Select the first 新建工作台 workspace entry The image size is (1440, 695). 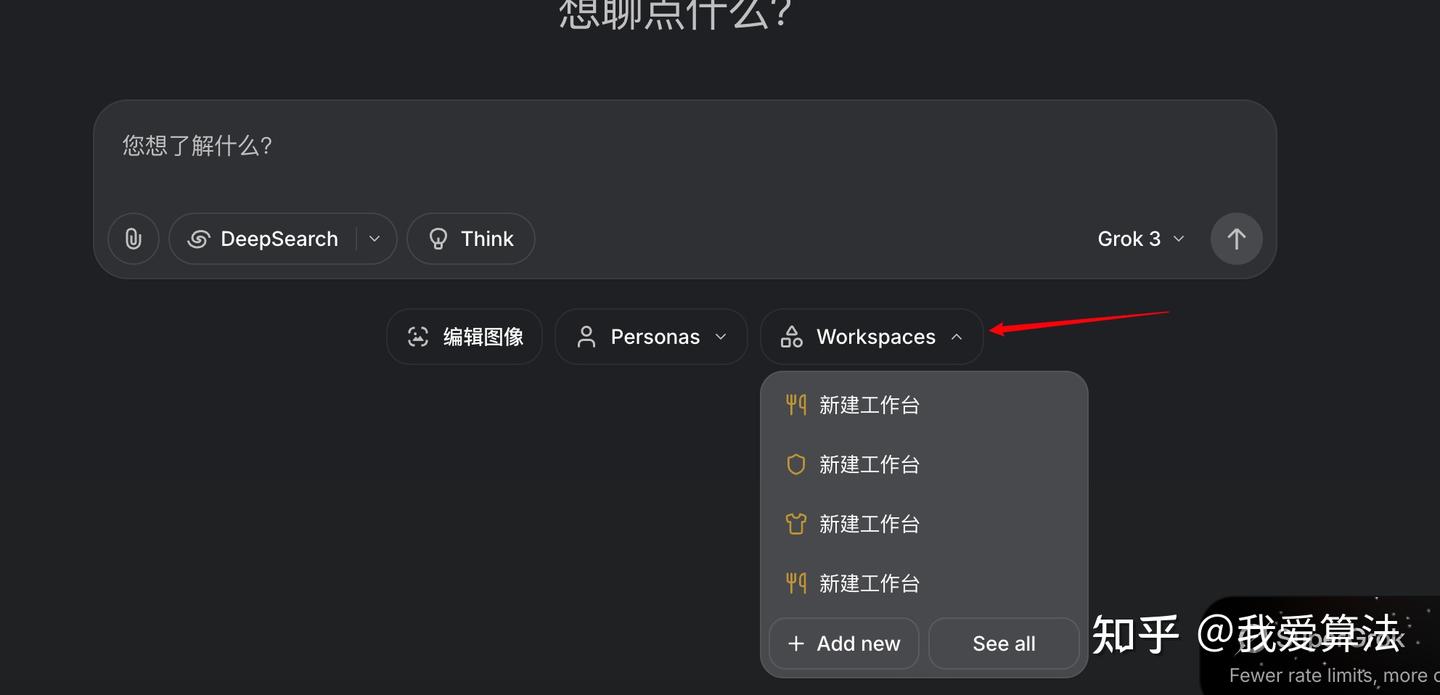pyautogui.click(x=869, y=404)
